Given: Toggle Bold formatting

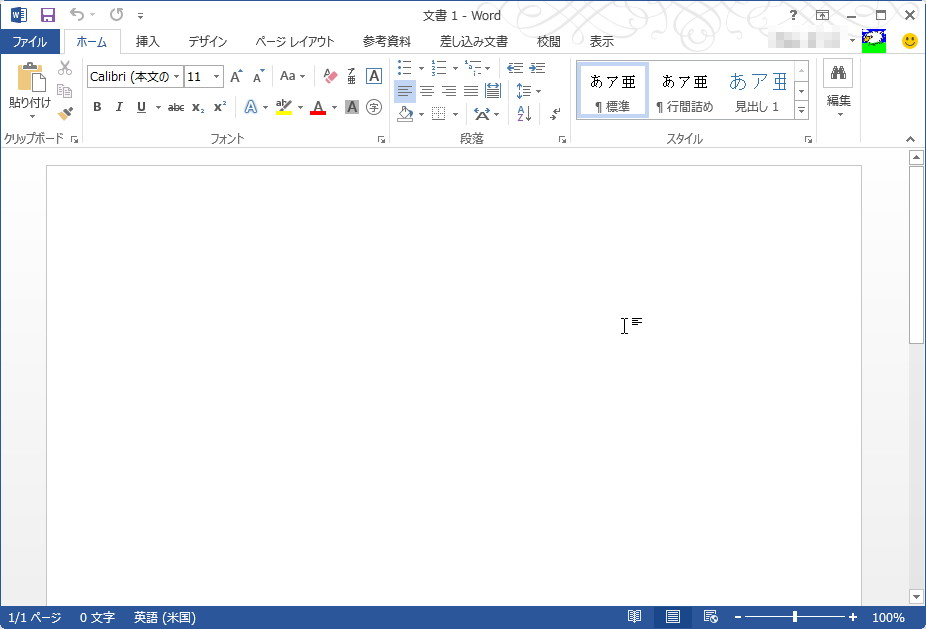Looking at the screenshot, I should click(x=96, y=107).
